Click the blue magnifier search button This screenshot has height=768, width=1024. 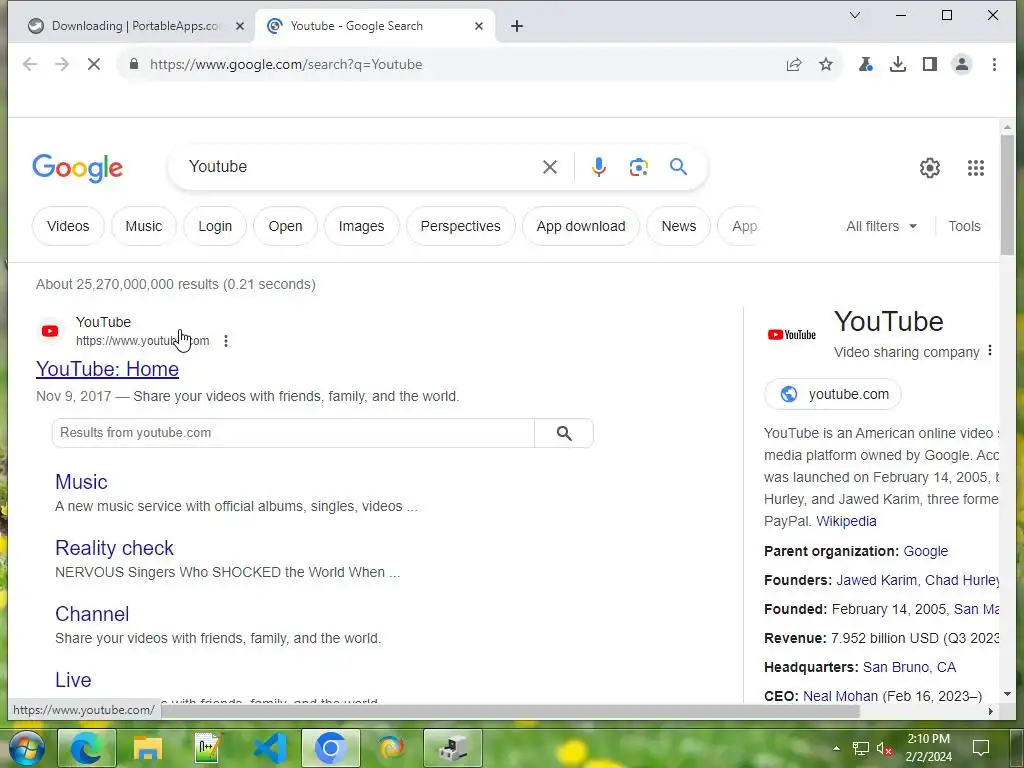click(679, 167)
